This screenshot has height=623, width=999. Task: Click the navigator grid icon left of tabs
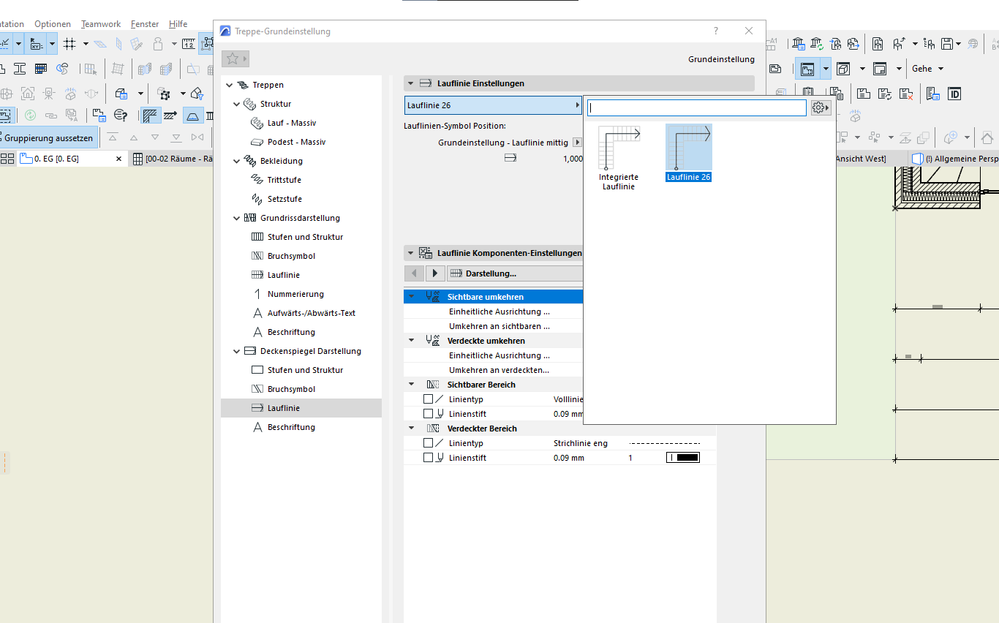point(8,159)
